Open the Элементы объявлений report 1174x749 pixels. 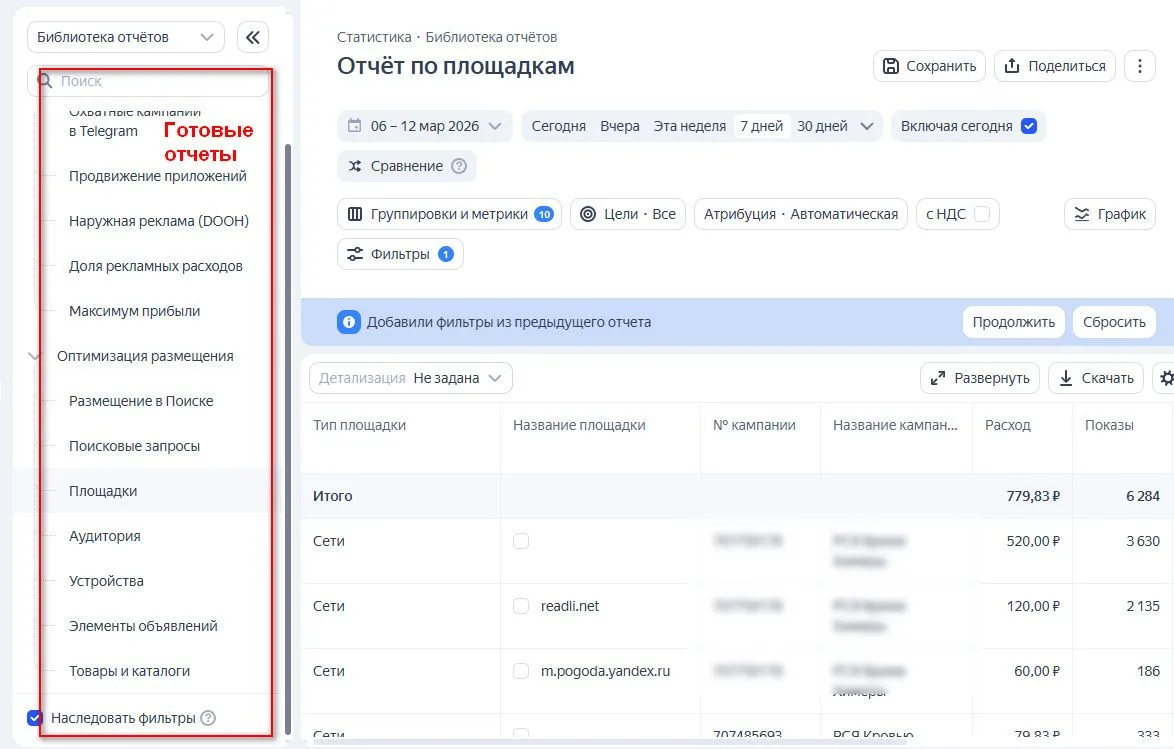pyautogui.click(x=143, y=626)
